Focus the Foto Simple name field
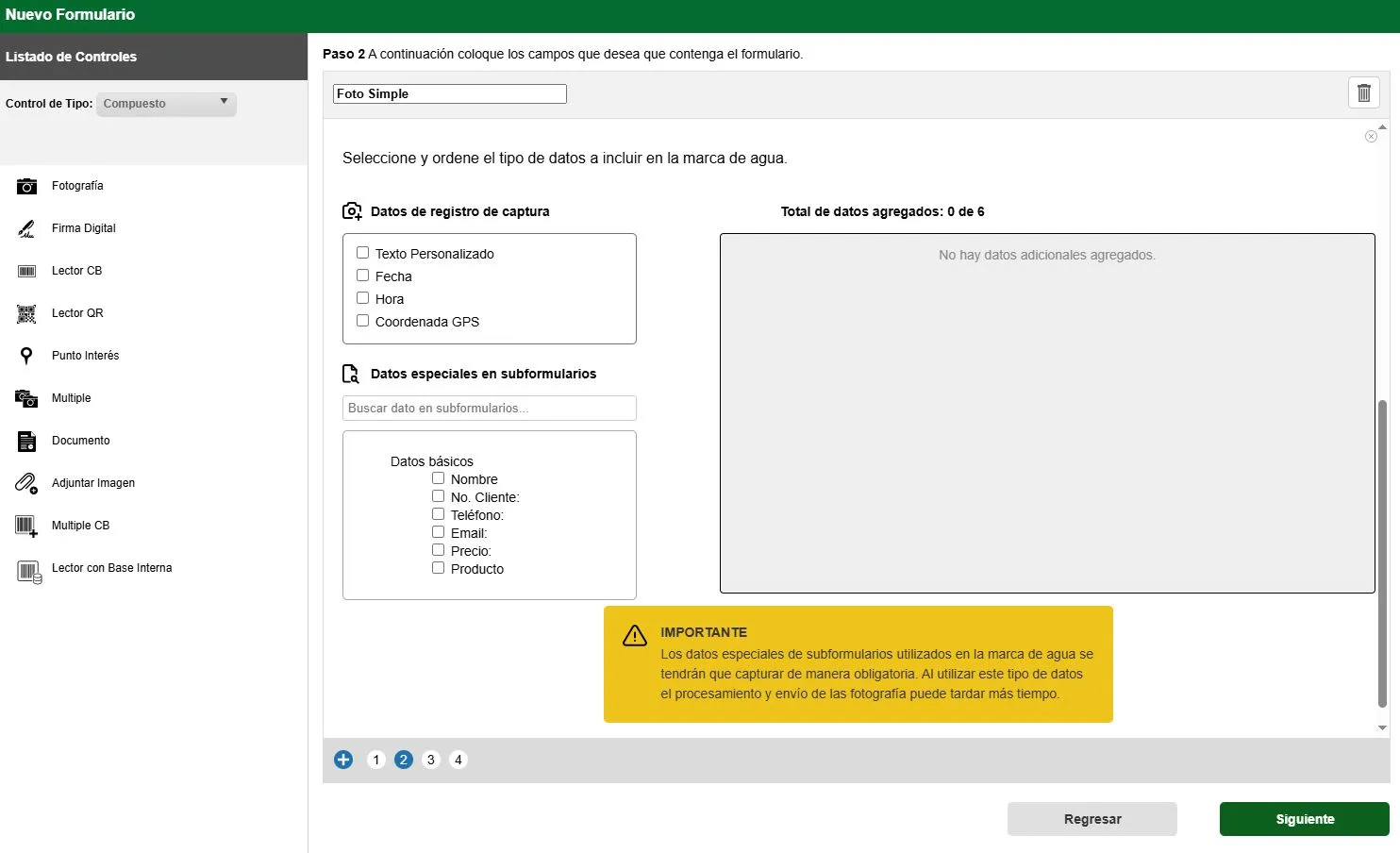 click(x=450, y=93)
